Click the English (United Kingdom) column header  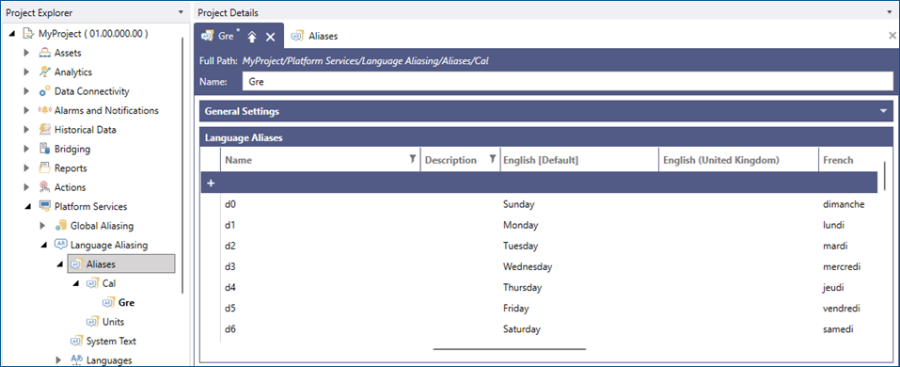point(721,160)
